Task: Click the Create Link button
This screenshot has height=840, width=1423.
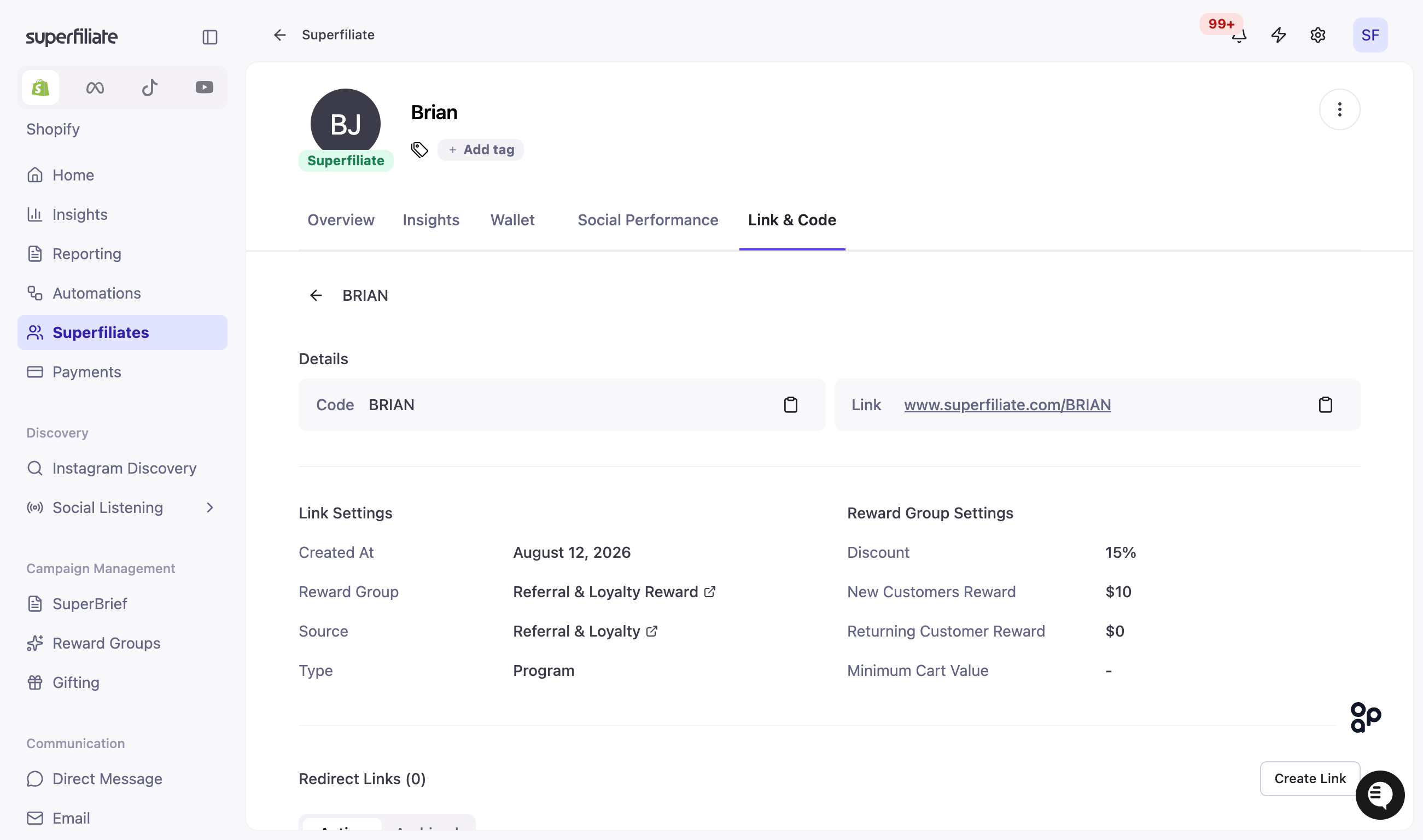Action: click(x=1310, y=779)
